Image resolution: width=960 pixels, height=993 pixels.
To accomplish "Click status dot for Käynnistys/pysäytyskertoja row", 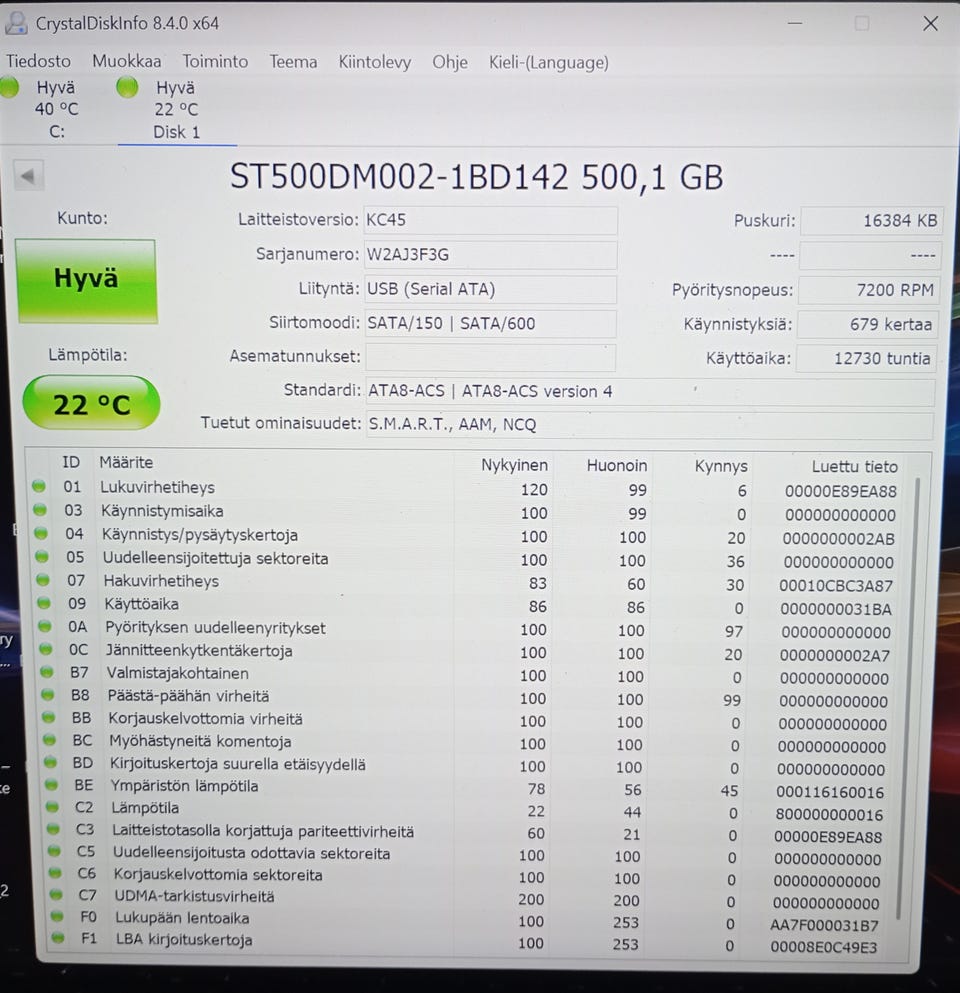I will click(41, 533).
